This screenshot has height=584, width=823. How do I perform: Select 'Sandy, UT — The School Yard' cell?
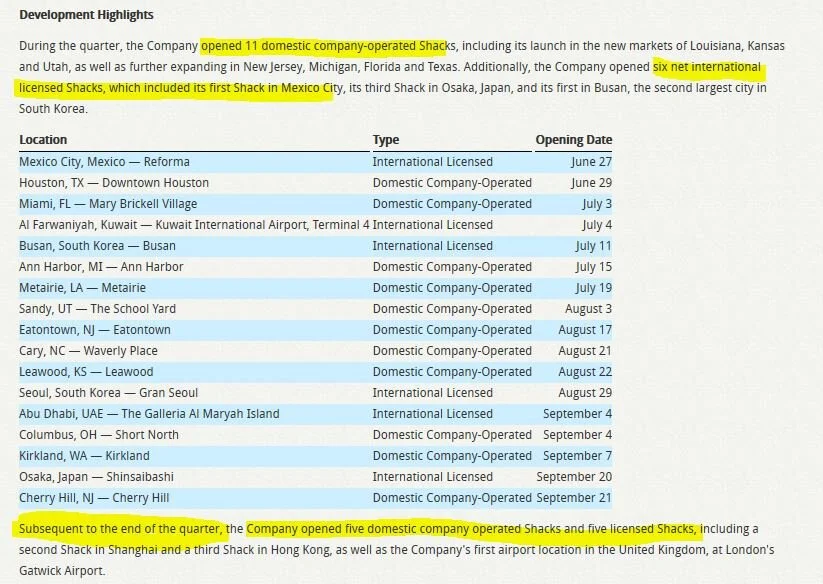click(97, 309)
